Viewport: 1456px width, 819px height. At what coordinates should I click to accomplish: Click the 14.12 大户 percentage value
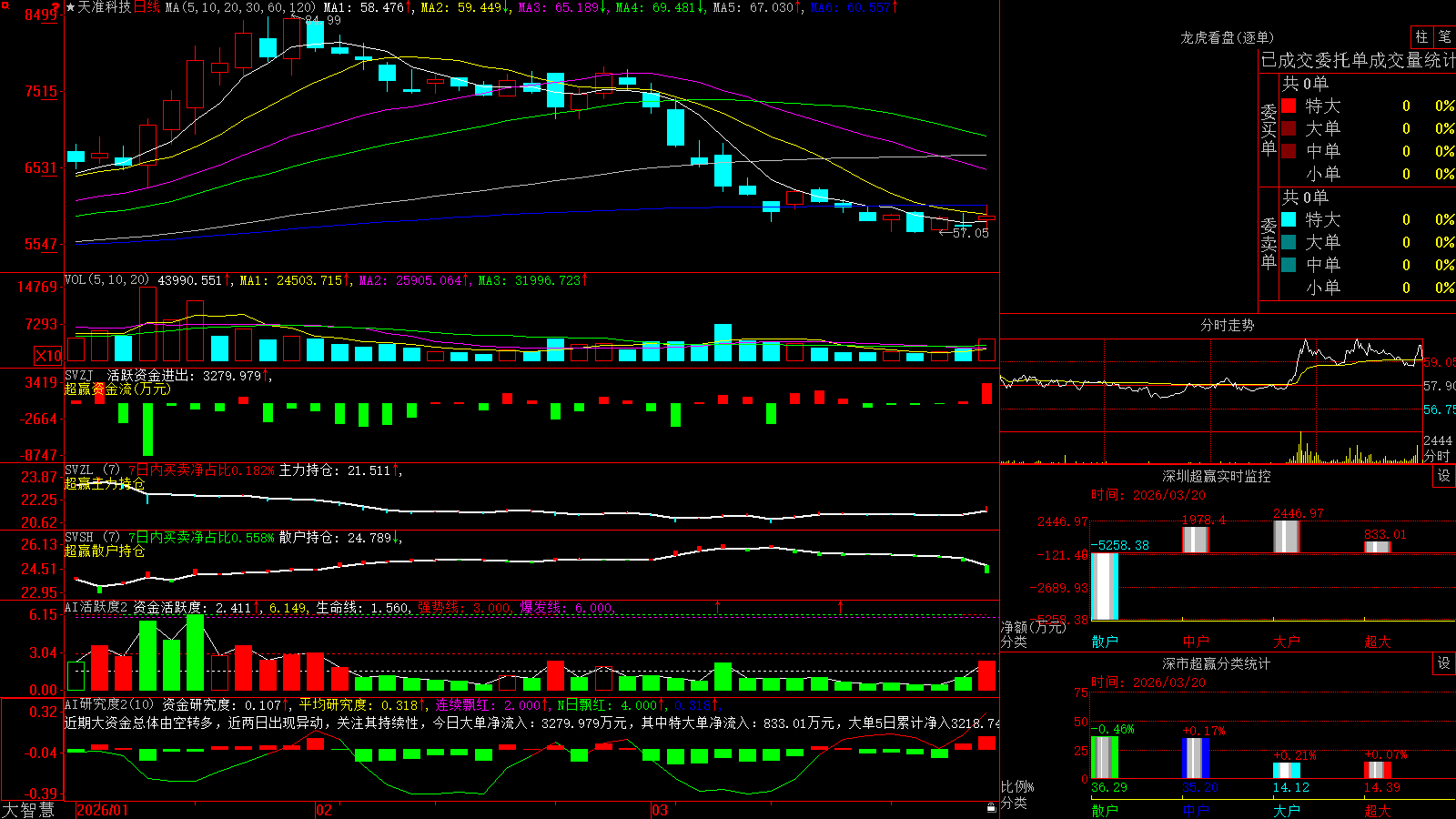tap(1291, 787)
